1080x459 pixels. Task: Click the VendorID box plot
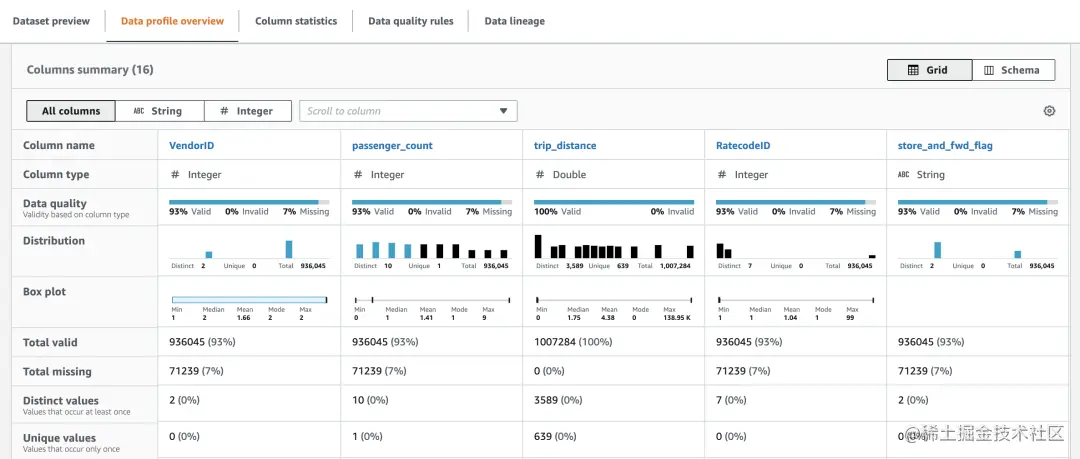(x=249, y=300)
